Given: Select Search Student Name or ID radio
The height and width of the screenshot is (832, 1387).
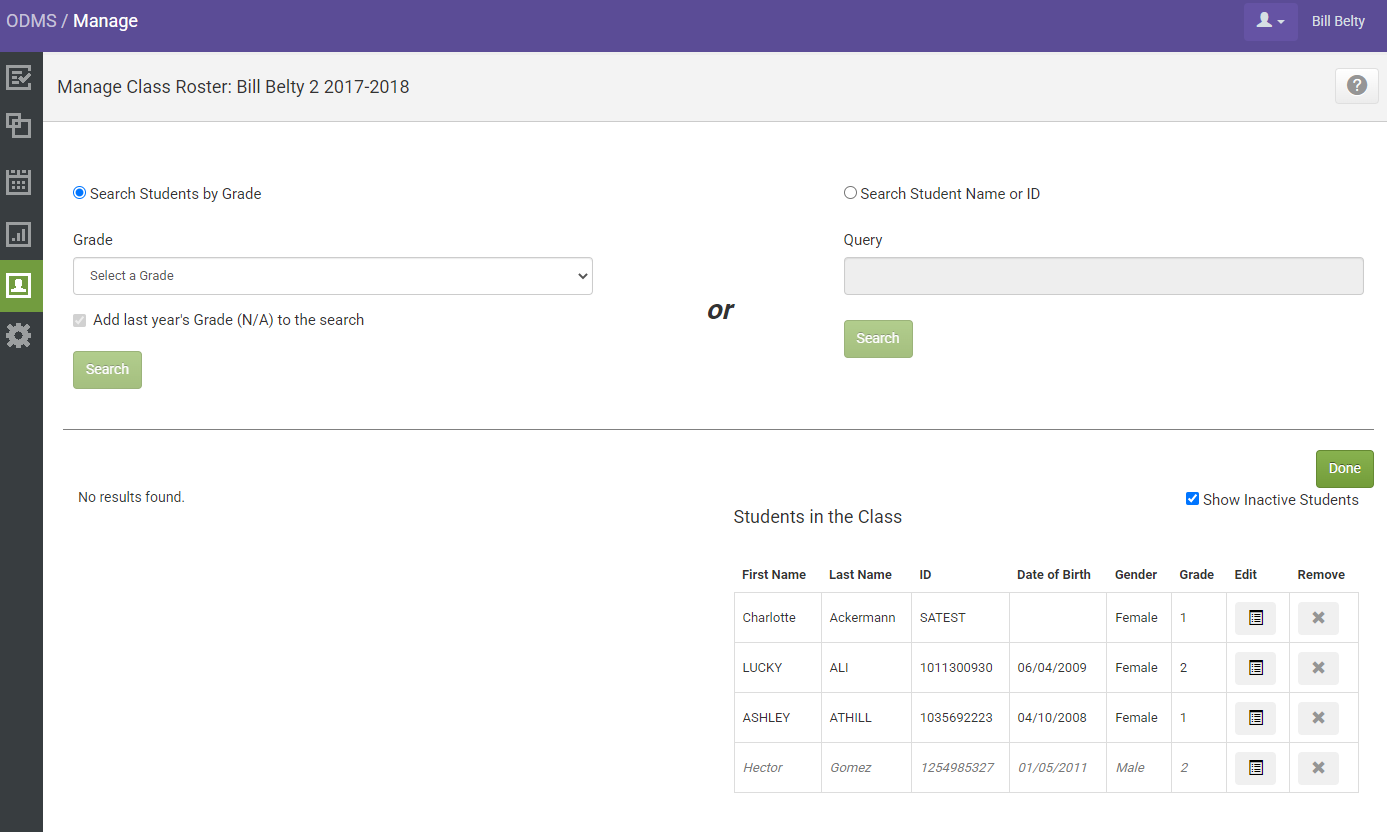Looking at the screenshot, I should 850,193.
